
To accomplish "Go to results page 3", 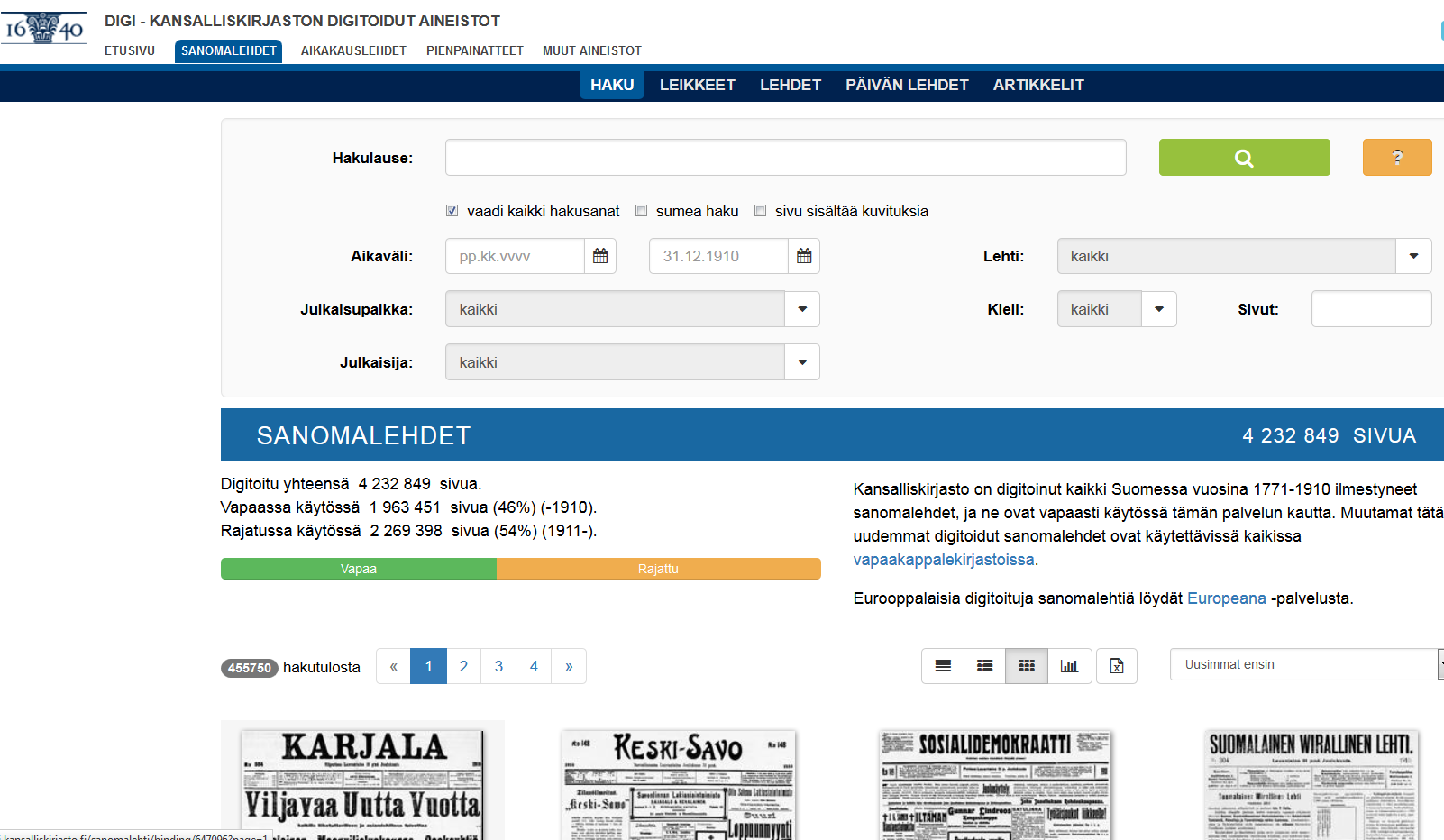I will point(498,666).
